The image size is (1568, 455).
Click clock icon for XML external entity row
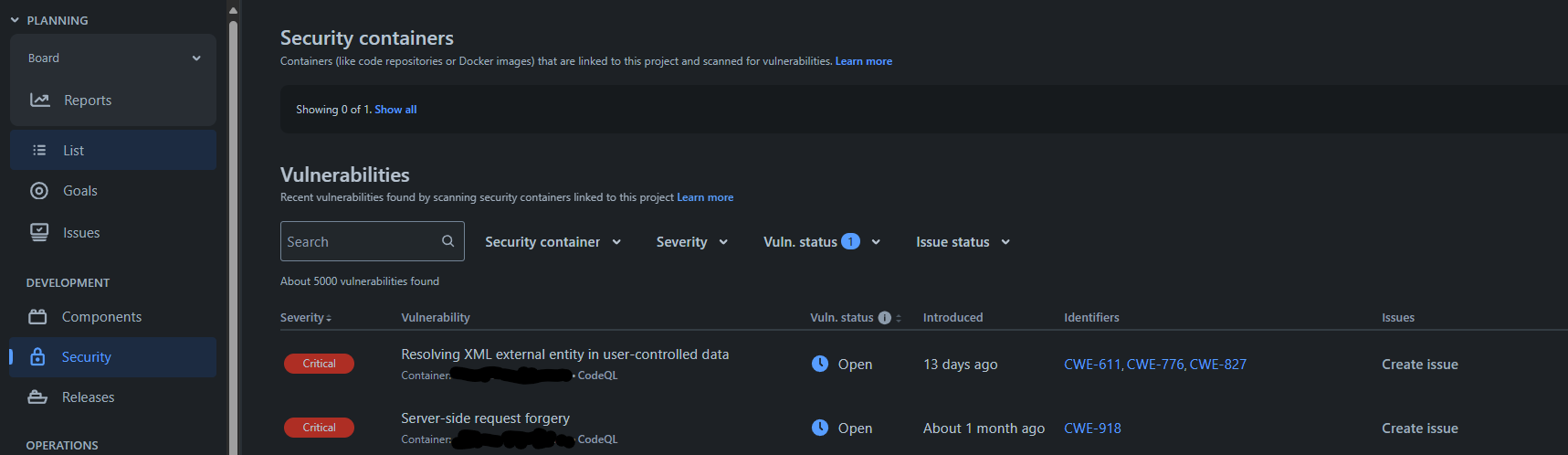[820, 364]
